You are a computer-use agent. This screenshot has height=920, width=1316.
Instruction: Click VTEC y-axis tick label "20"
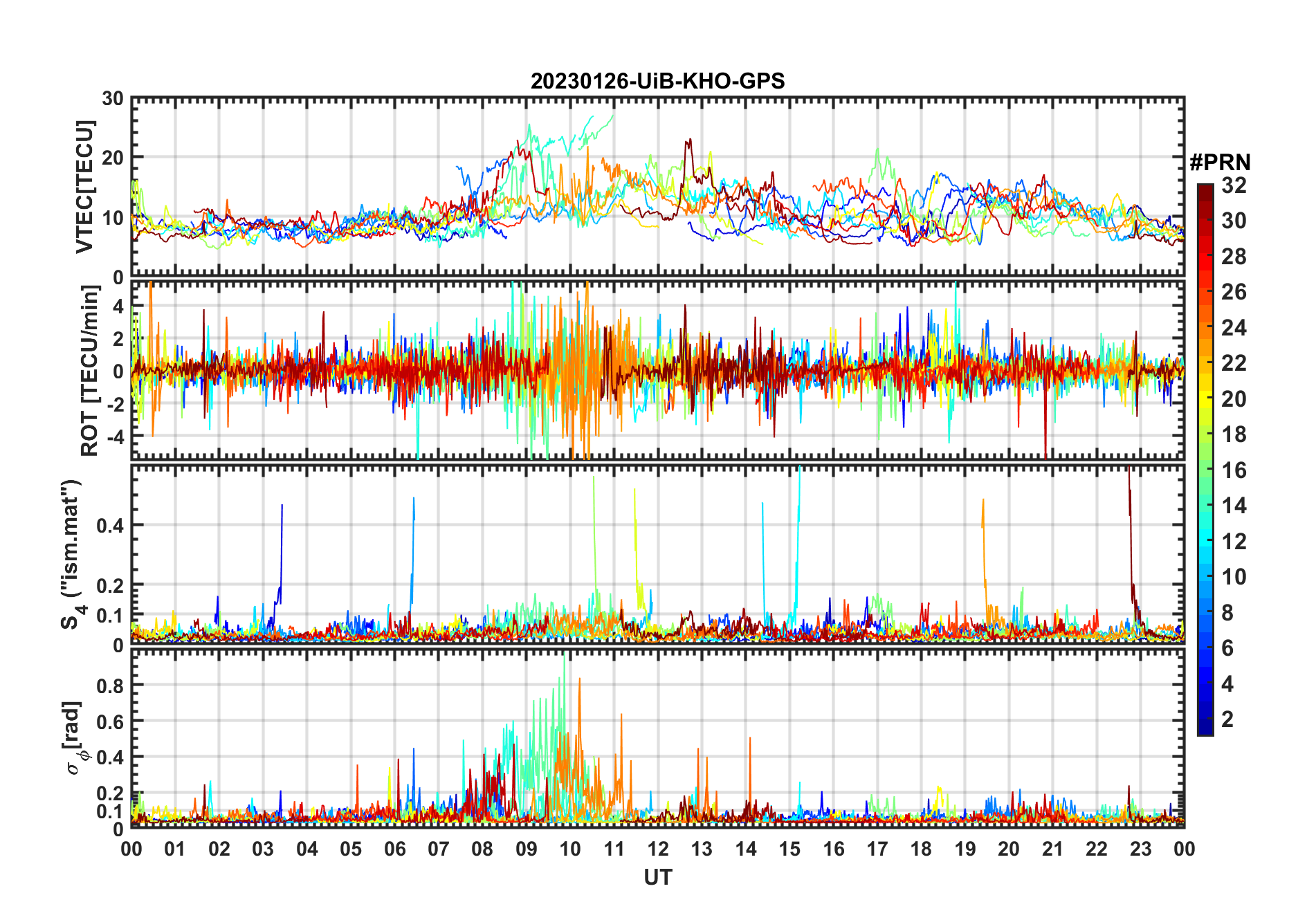pos(113,158)
